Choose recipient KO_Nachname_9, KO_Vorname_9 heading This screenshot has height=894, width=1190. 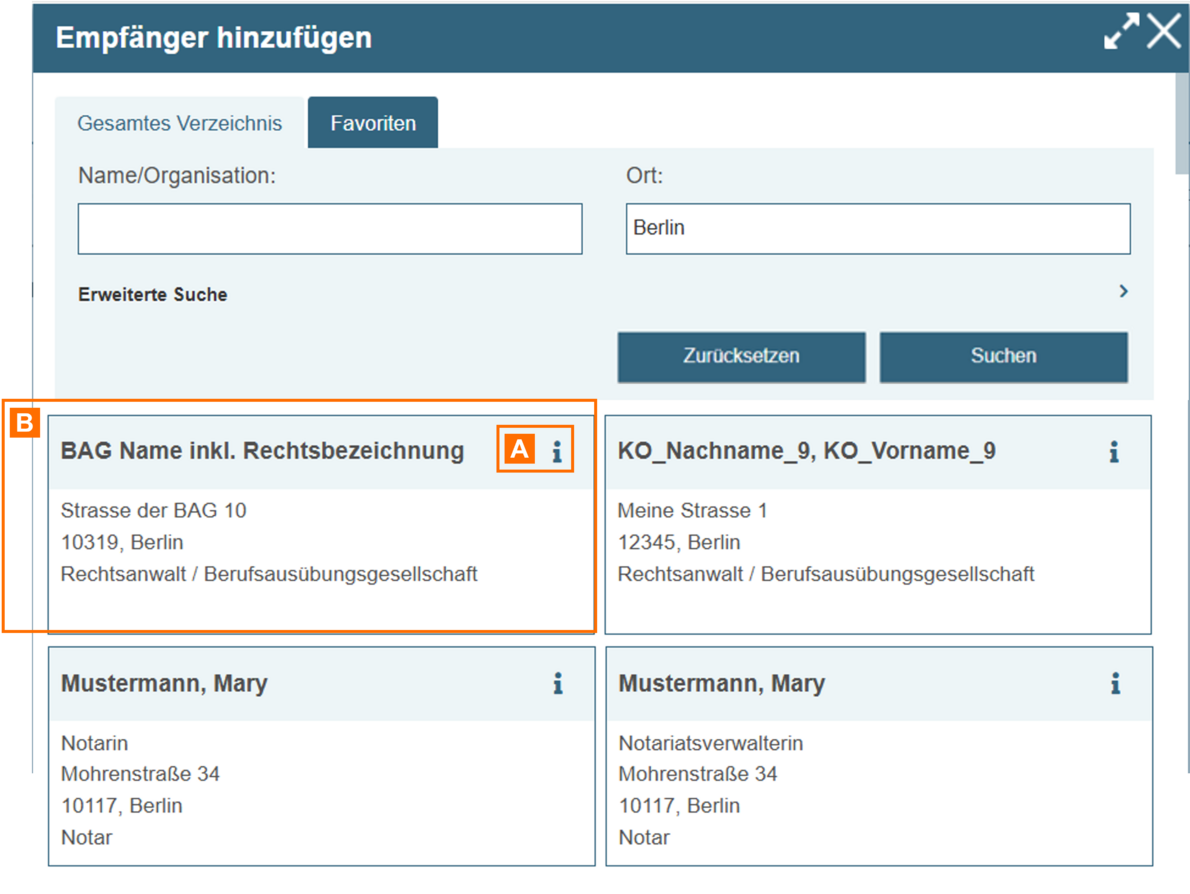[x=806, y=452]
